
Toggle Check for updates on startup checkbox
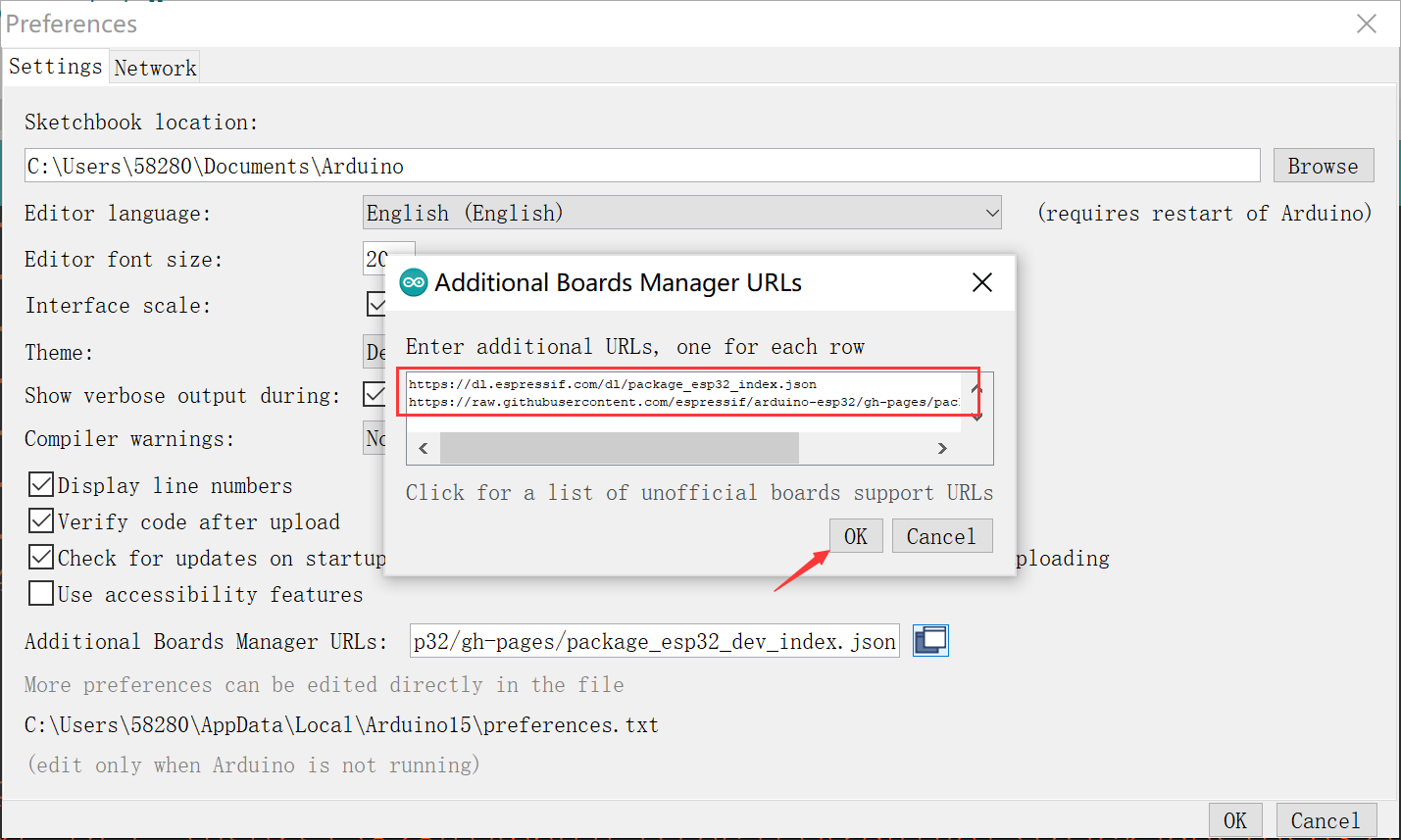(x=41, y=558)
